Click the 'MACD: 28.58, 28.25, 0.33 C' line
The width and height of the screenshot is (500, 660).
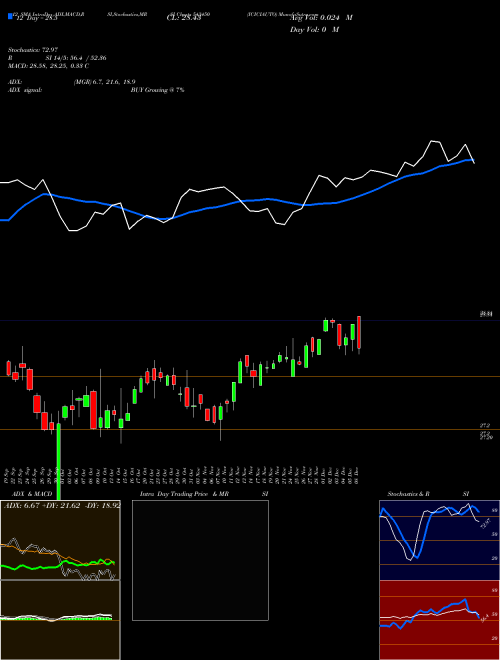click(48, 66)
